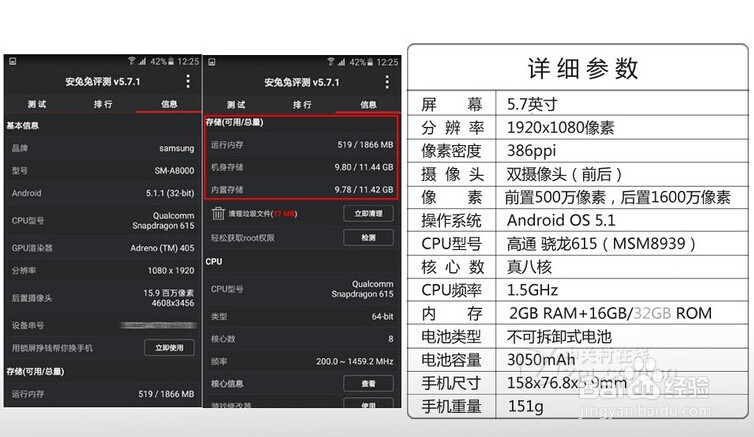Image resolution: width=754 pixels, height=437 pixels.
Task: Click the Qualcomm Snapdragon 615 value in left screen
Action: tap(163, 221)
